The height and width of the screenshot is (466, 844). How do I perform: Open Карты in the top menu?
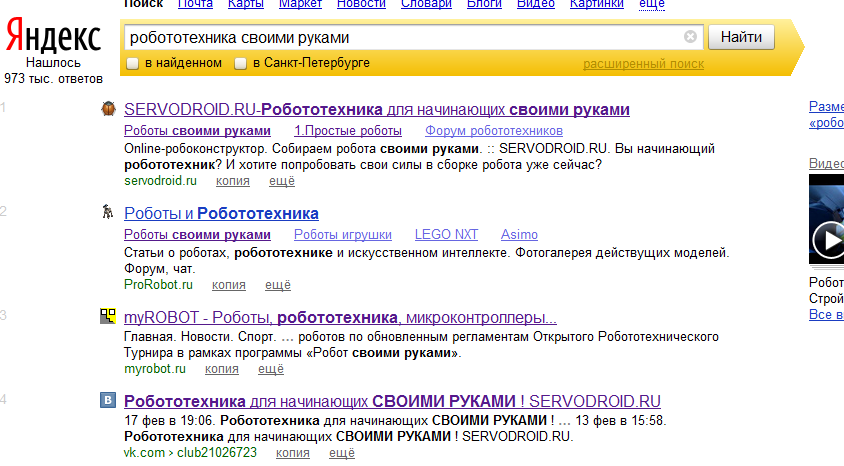click(245, 4)
